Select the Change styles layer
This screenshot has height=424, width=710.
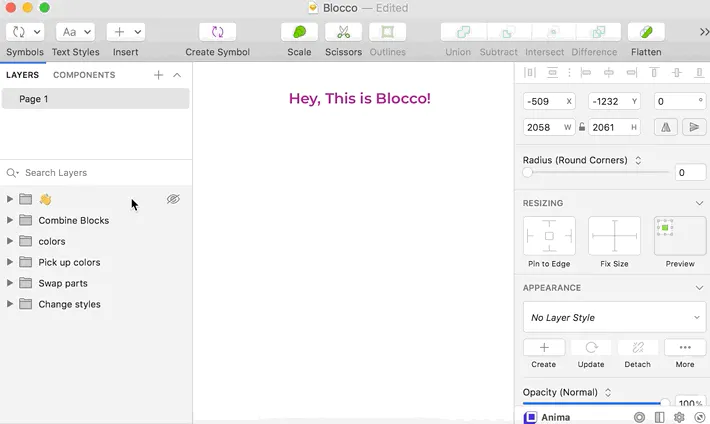click(69, 304)
